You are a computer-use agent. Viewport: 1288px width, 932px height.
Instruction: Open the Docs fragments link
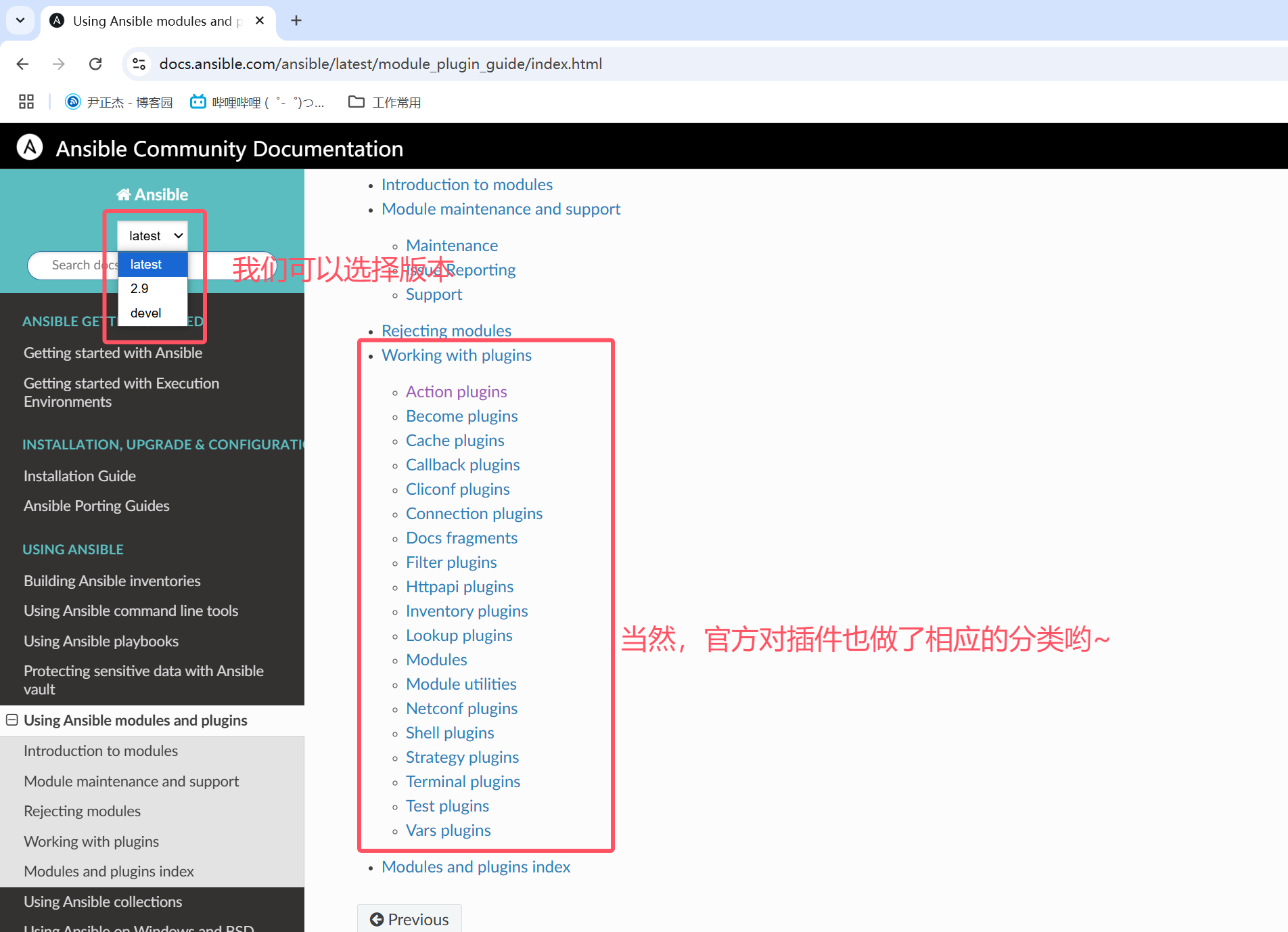[x=461, y=538]
